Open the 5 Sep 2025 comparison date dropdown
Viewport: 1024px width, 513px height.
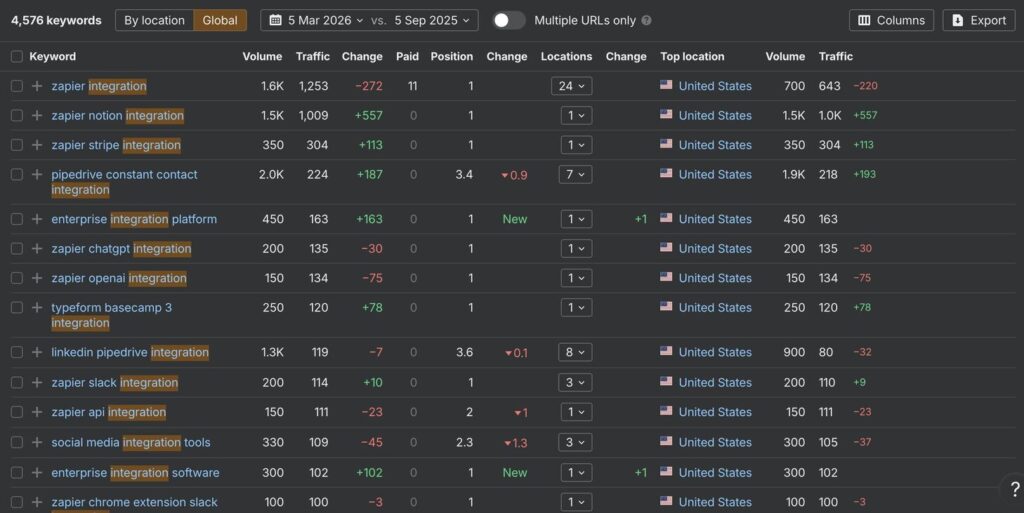click(x=431, y=20)
